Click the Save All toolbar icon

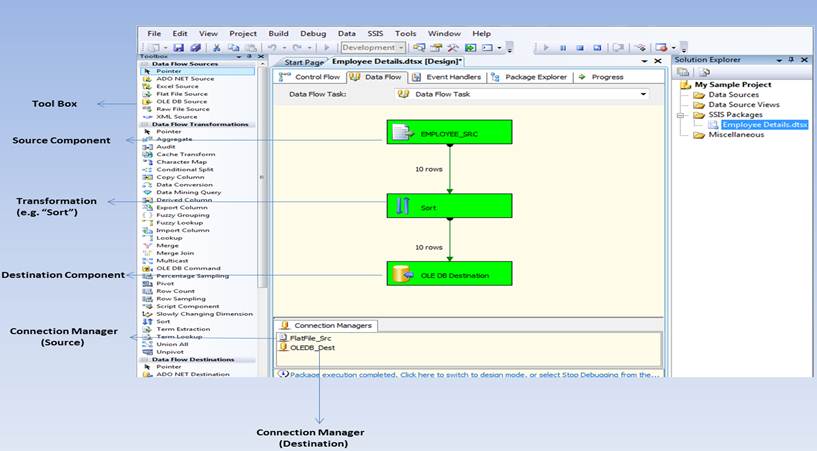[x=195, y=47]
